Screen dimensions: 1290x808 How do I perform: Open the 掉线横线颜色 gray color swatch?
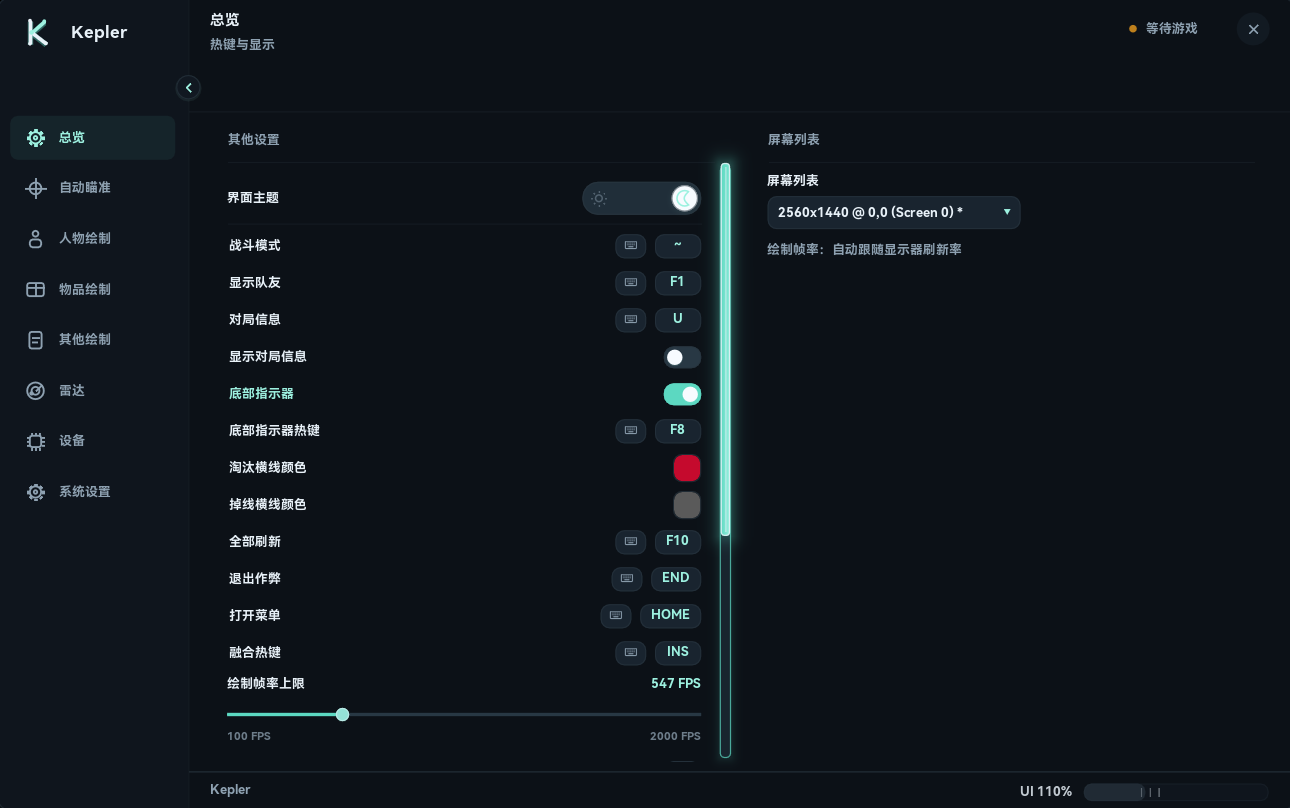pyautogui.click(x=687, y=505)
